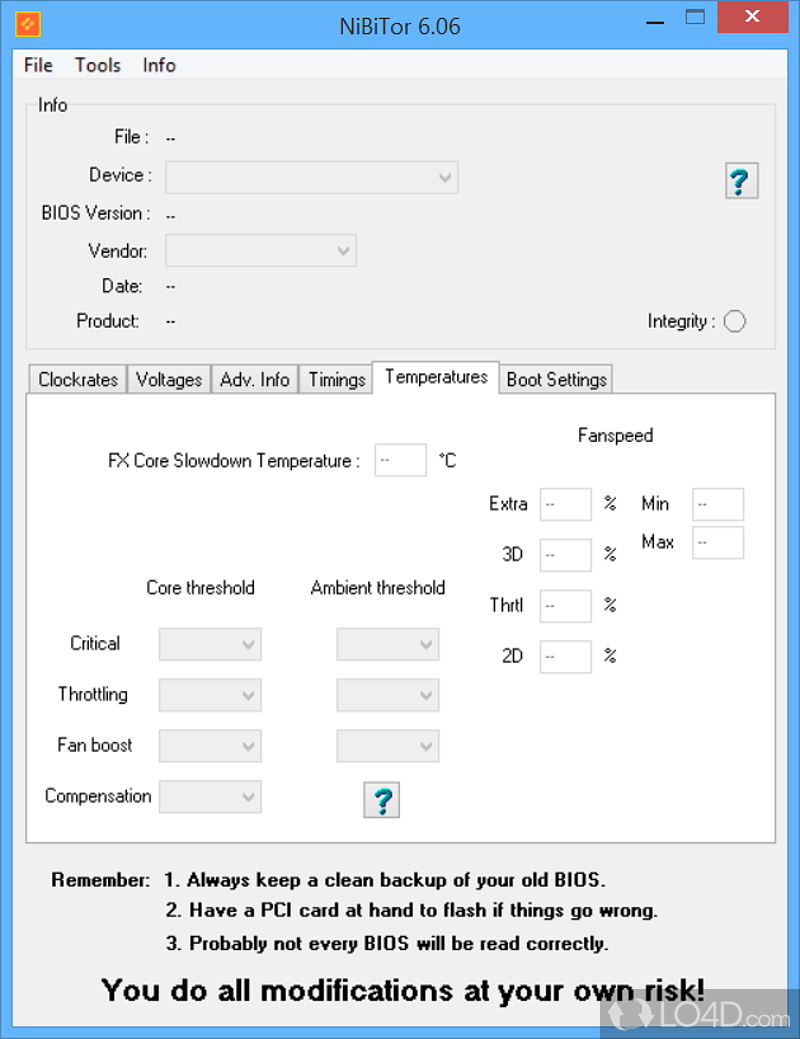This screenshot has width=800, height=1039.
Task: Switch to the Timings tab
Action: pyautogui.click(x=337, y=380)
